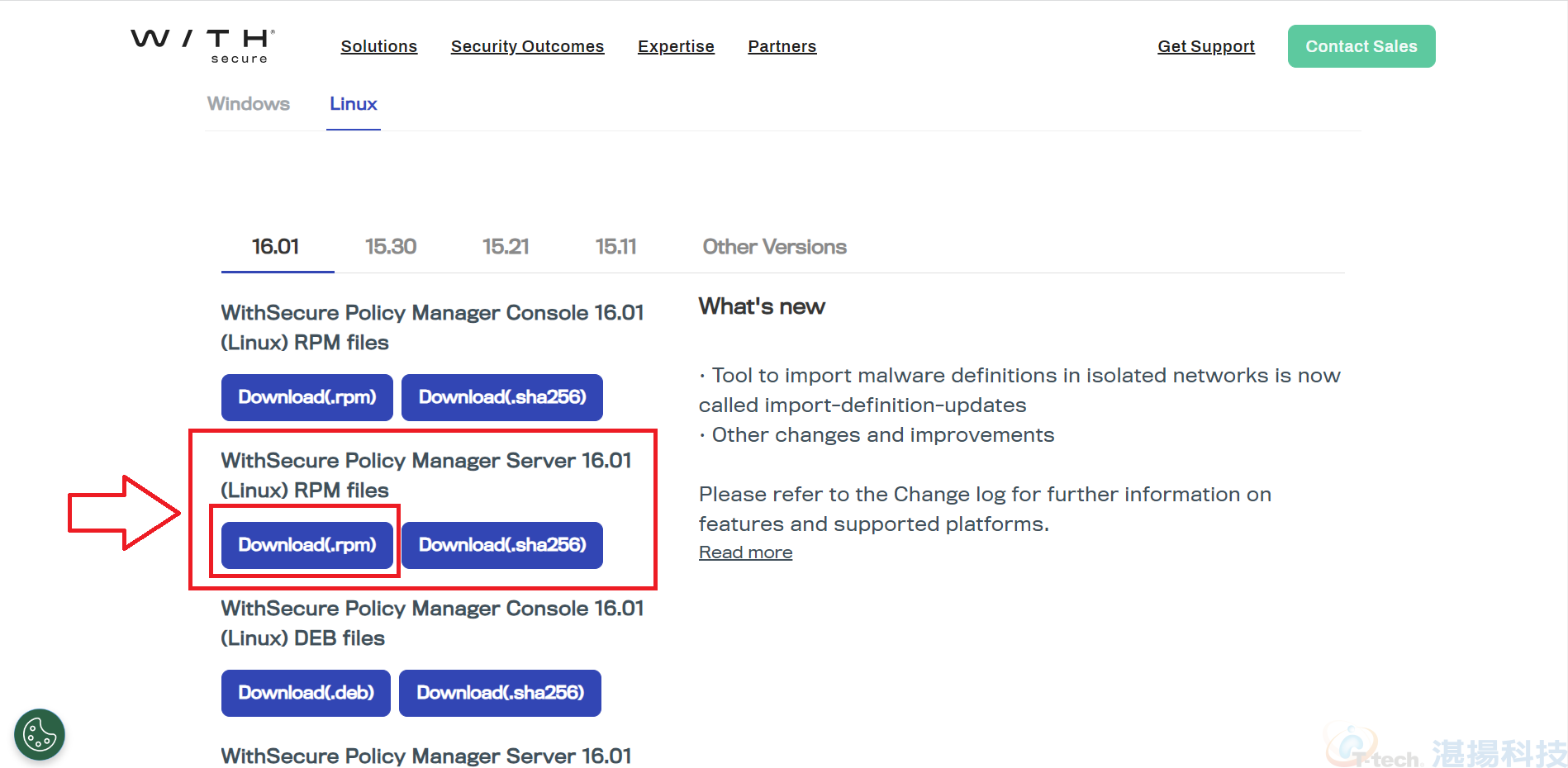
Task: Click the WithSecure logo
Action: [x=203, y=46]
